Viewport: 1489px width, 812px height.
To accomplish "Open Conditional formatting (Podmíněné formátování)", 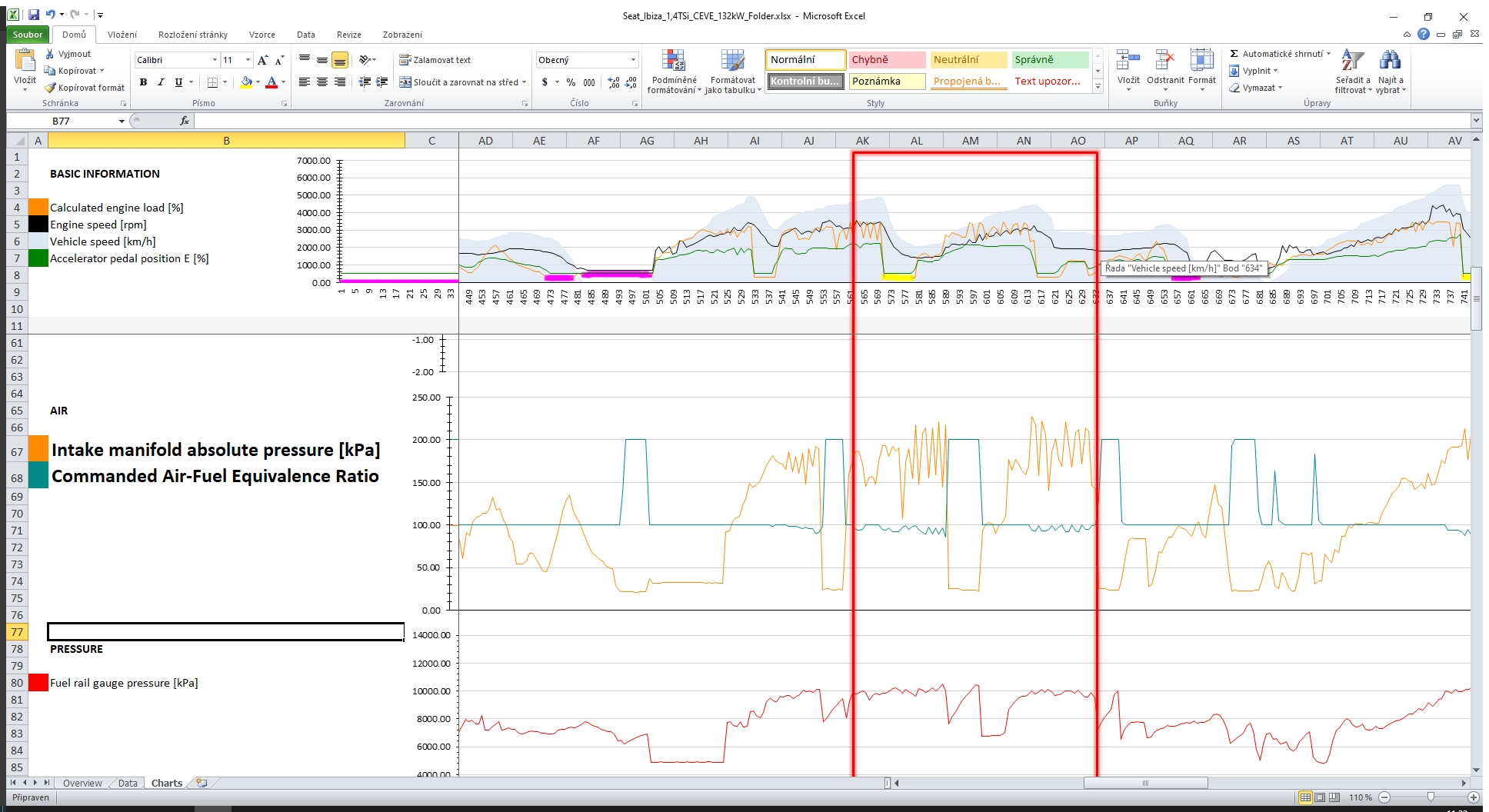I will pos(674,72).
